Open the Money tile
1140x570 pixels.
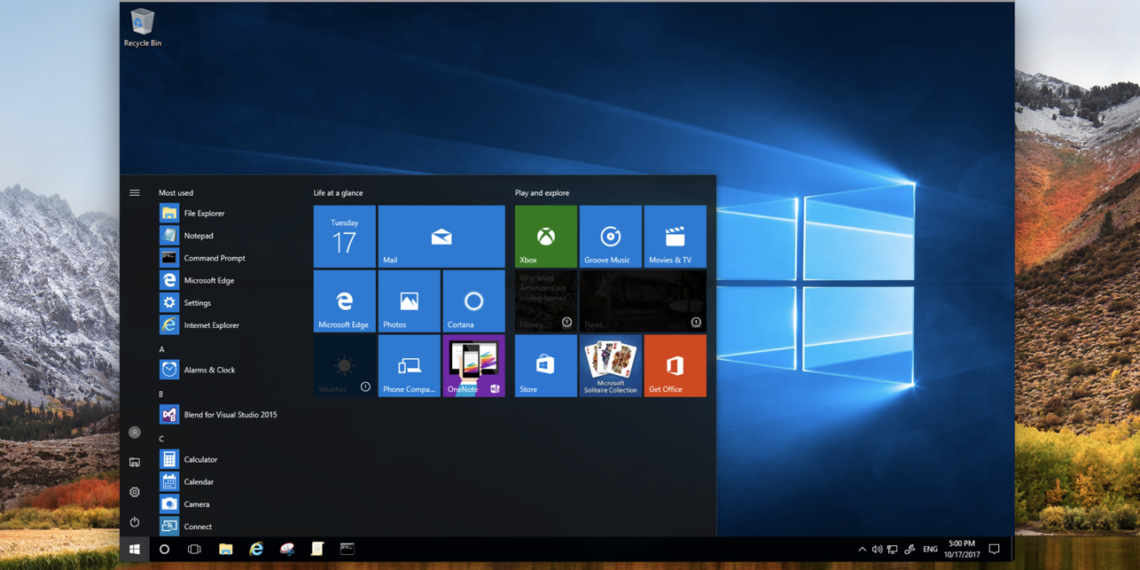[546, 301]
